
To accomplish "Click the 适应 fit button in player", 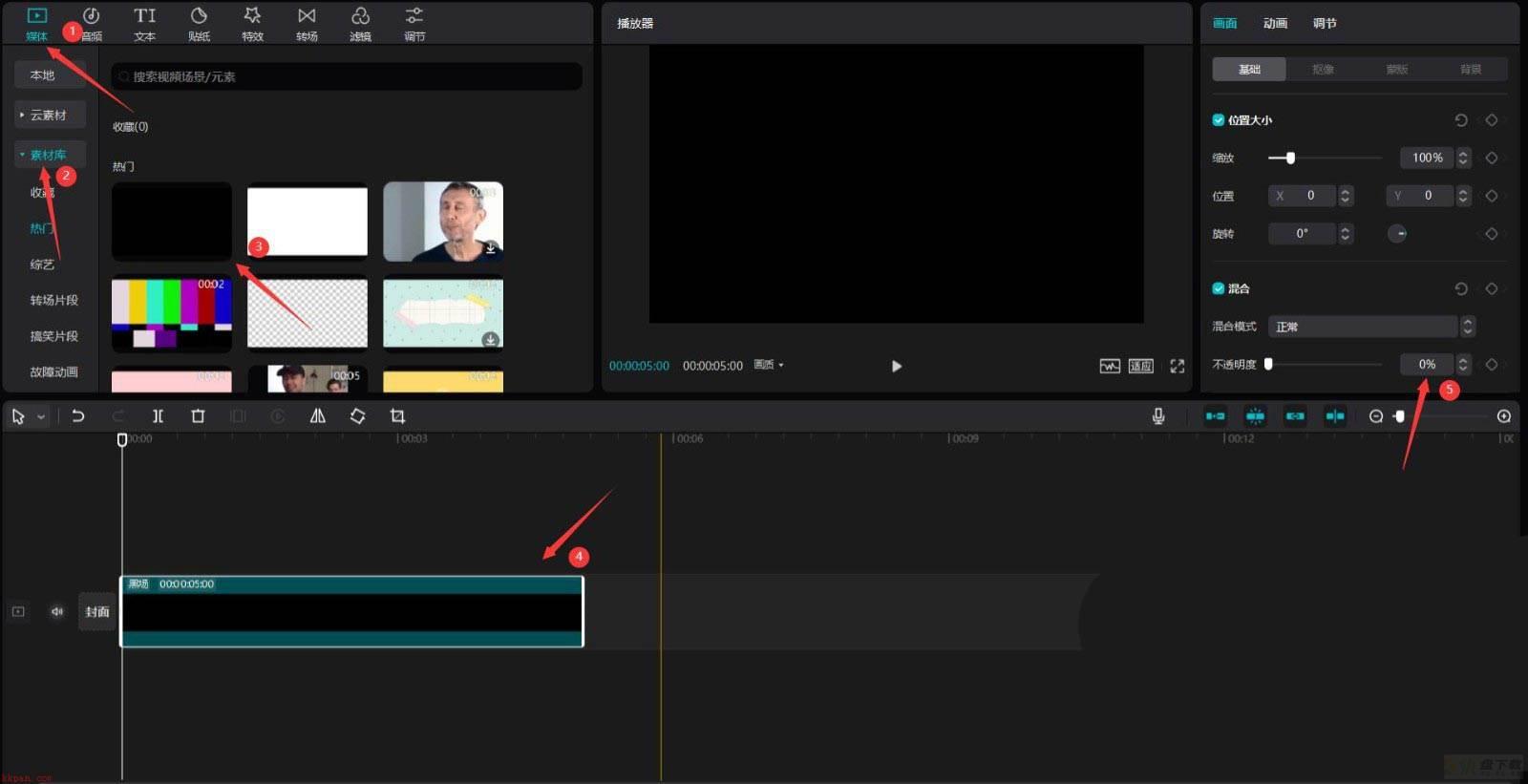I will point(1141,366).
